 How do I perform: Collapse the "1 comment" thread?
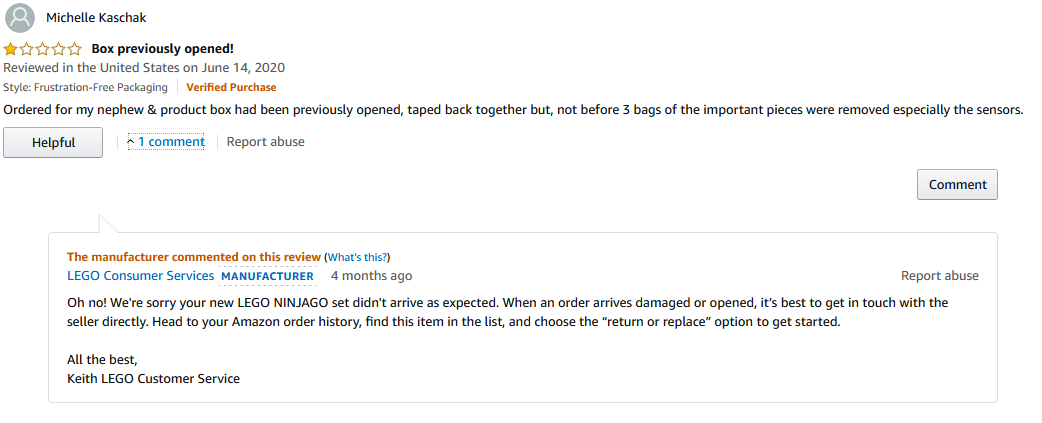click(x=166, y=141)
